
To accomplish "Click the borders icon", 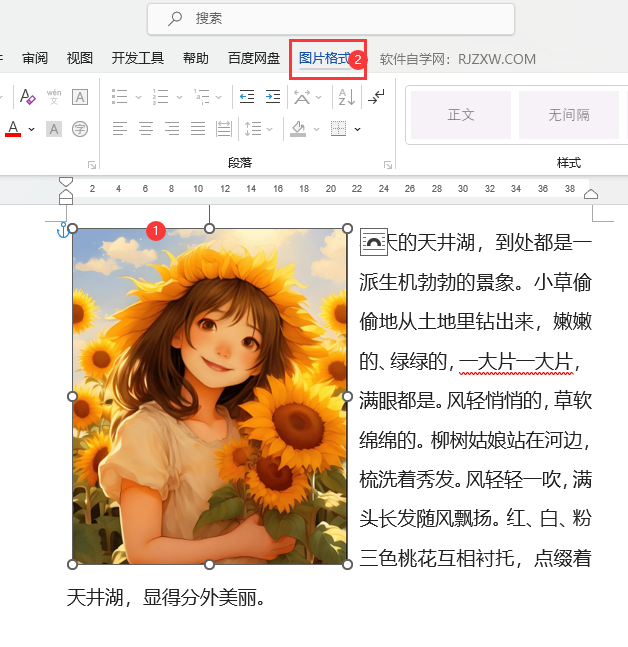I will [338, 129].
